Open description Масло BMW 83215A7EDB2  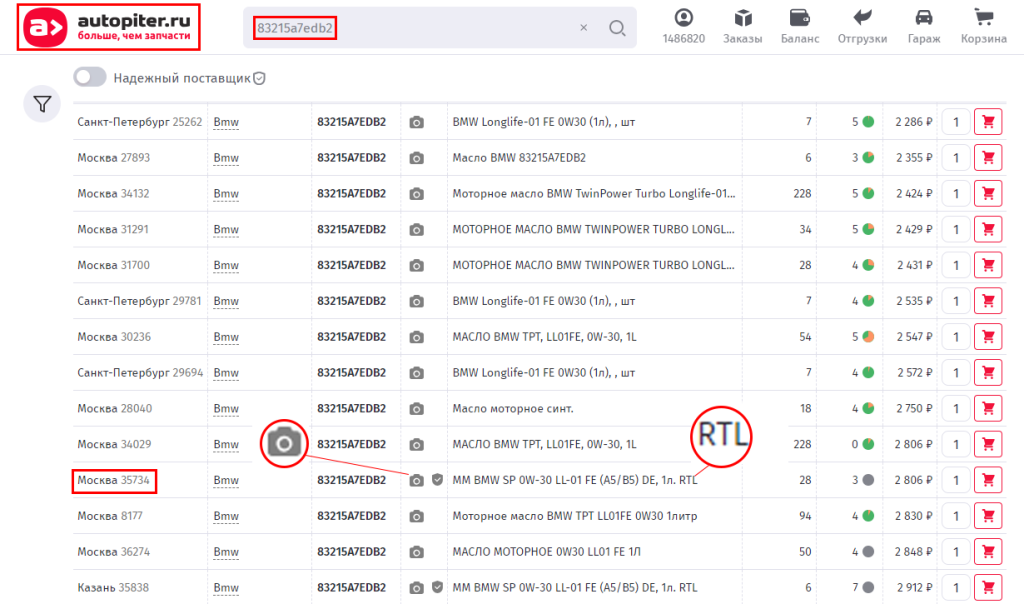pos(519,158)
